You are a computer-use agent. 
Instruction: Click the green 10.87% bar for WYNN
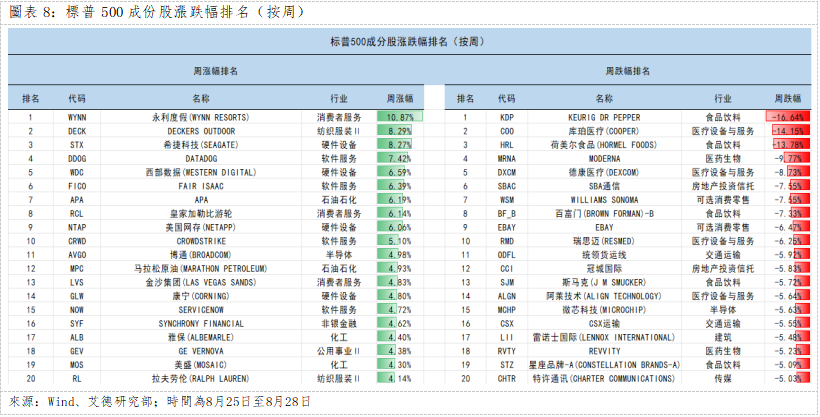coord(400,117)
